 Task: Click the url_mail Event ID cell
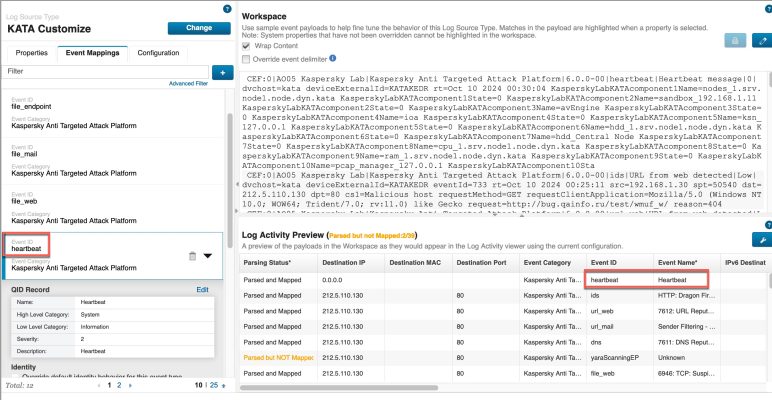pyautogui.click(x=620, y=327)
